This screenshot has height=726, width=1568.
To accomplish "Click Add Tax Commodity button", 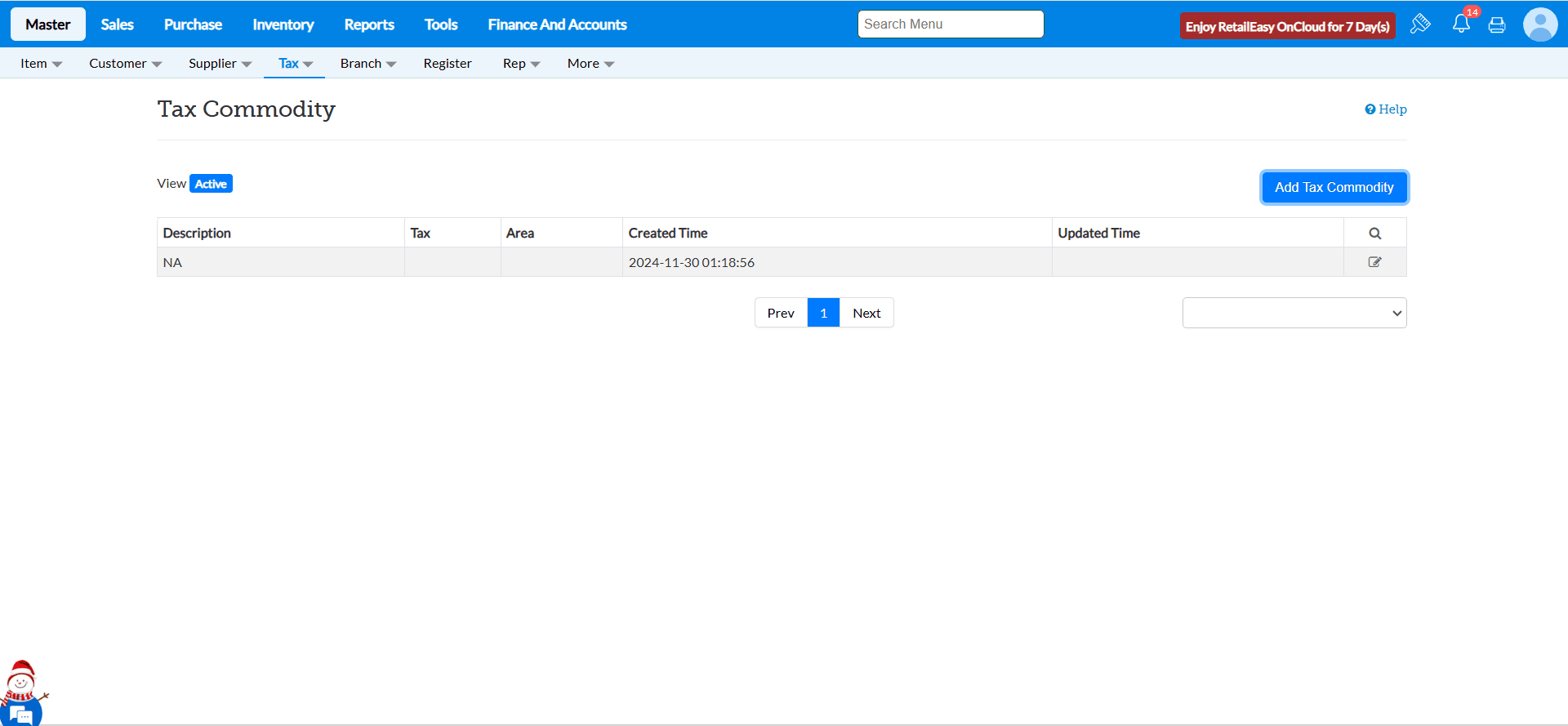I will click(x=1334, y=187).
